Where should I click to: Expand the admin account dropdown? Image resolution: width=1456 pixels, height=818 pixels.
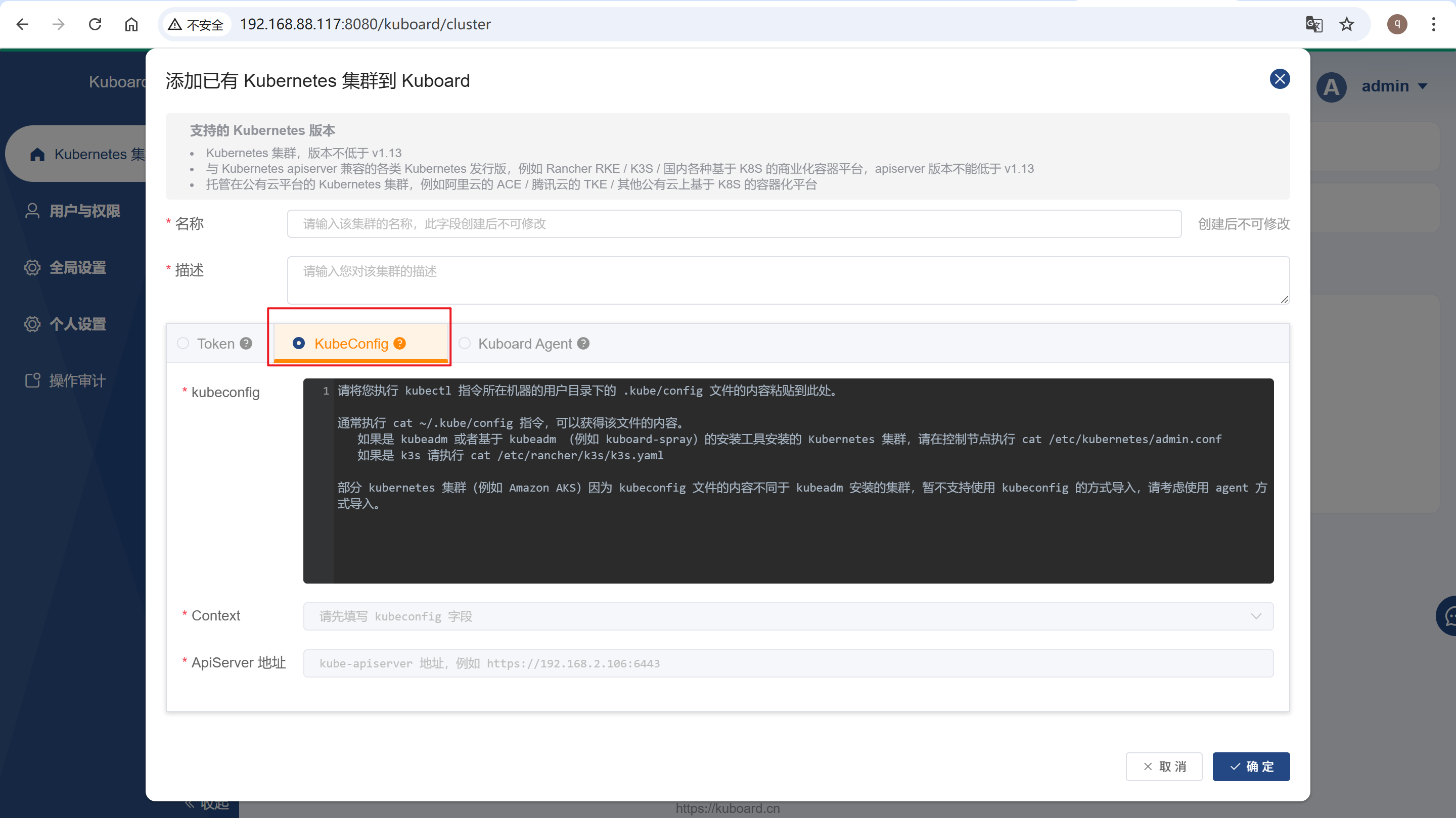pos(1423,86)
